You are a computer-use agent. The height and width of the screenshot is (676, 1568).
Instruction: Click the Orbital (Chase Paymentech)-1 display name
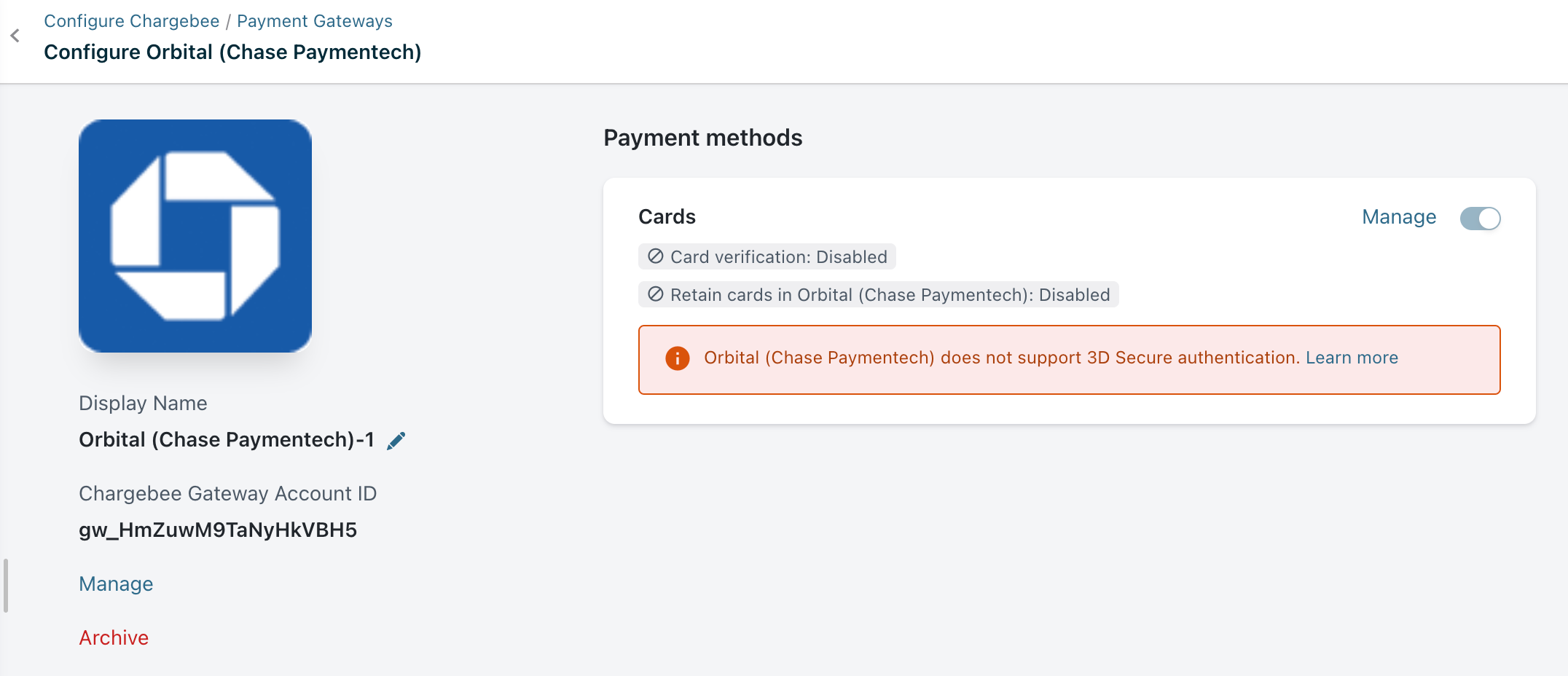point(226,440)
